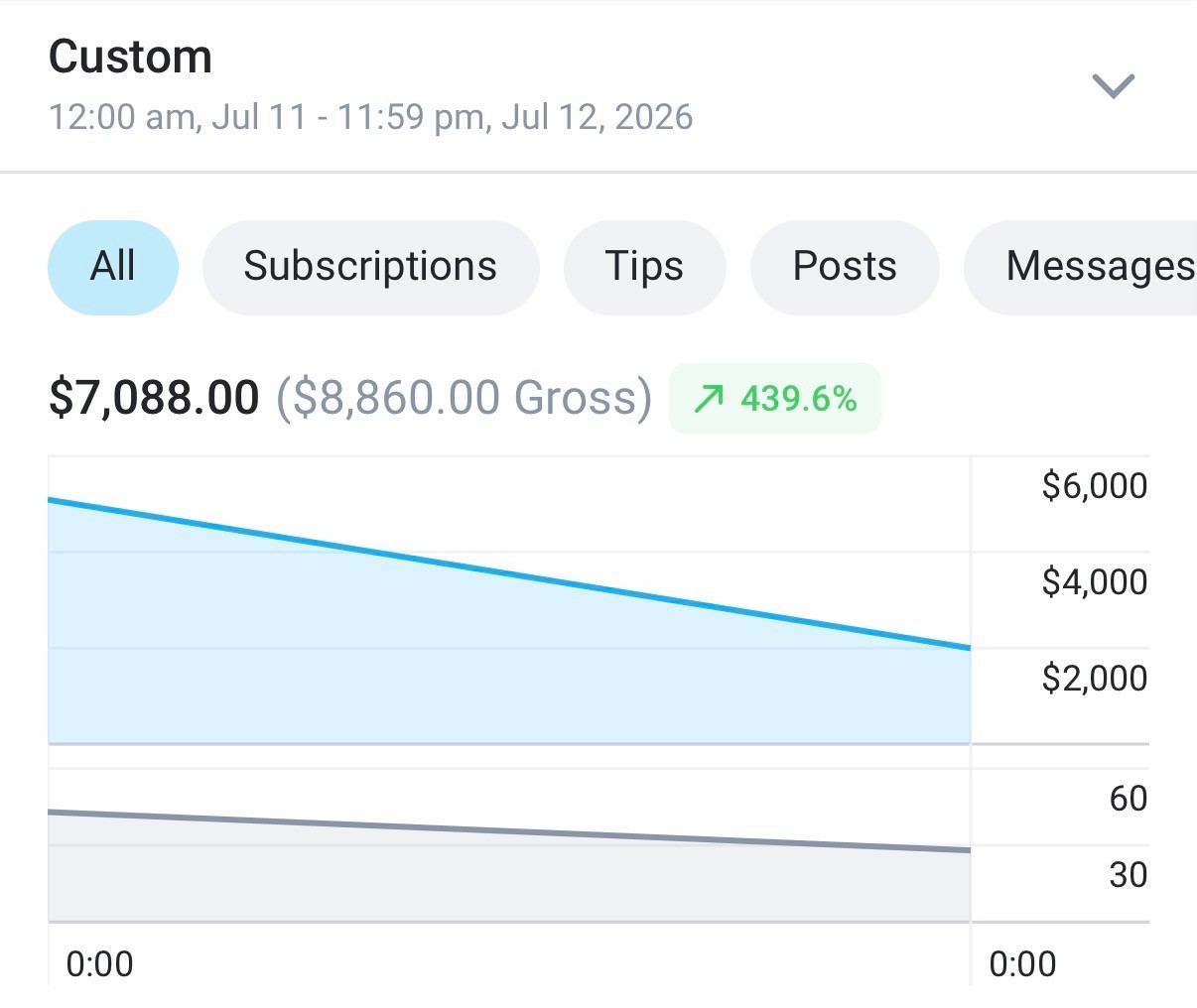Click the $6,000 axis label

pos(1095,486)
